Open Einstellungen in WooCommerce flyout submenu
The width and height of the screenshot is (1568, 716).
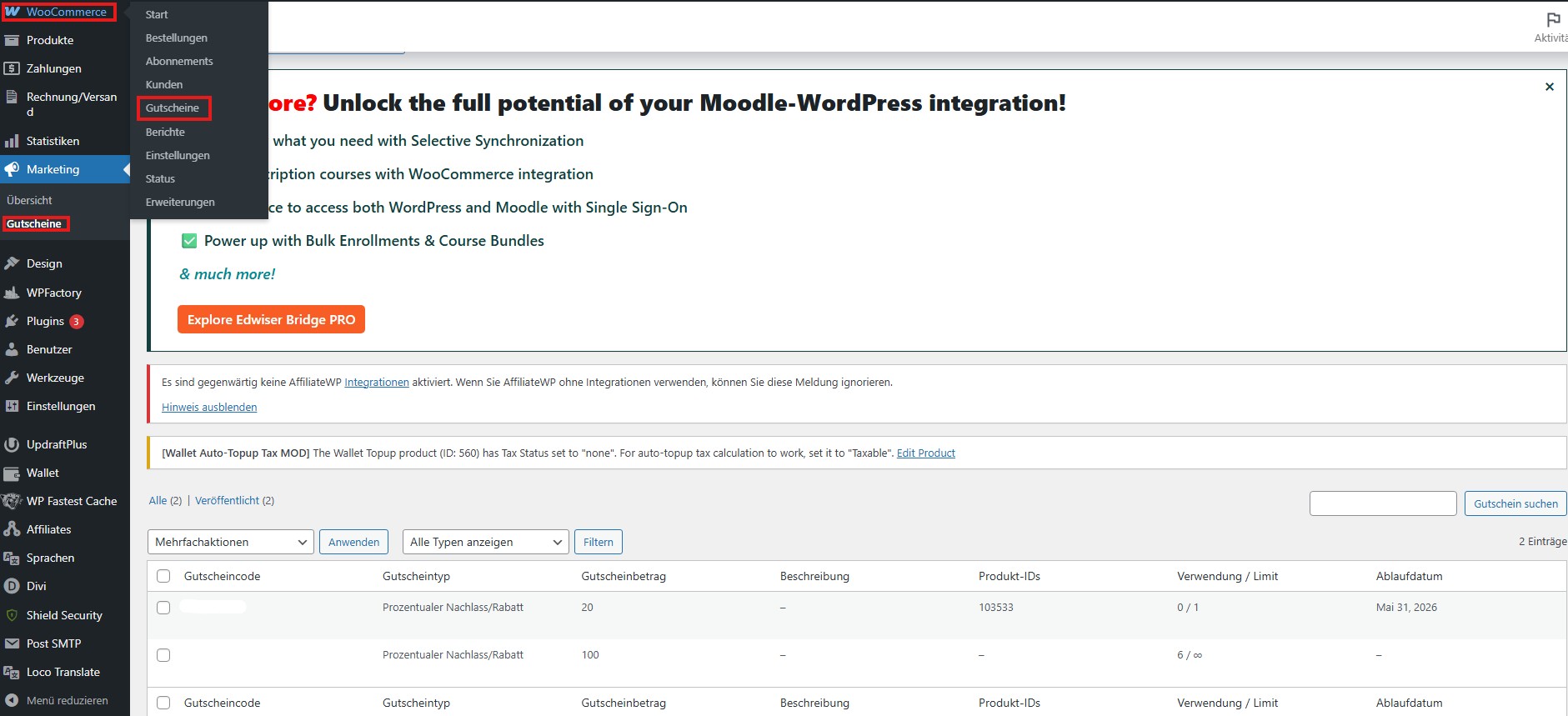[178, 155]
